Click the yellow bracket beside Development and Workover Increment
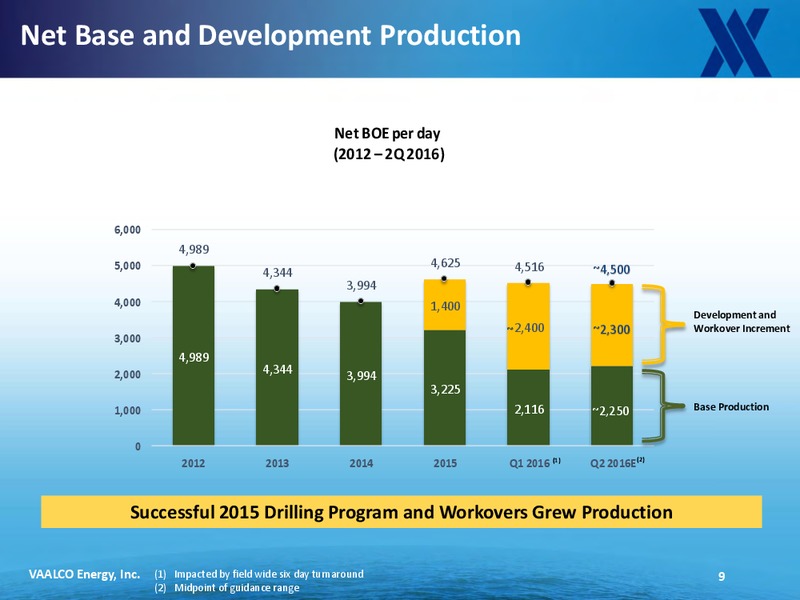 coord(662,324)
